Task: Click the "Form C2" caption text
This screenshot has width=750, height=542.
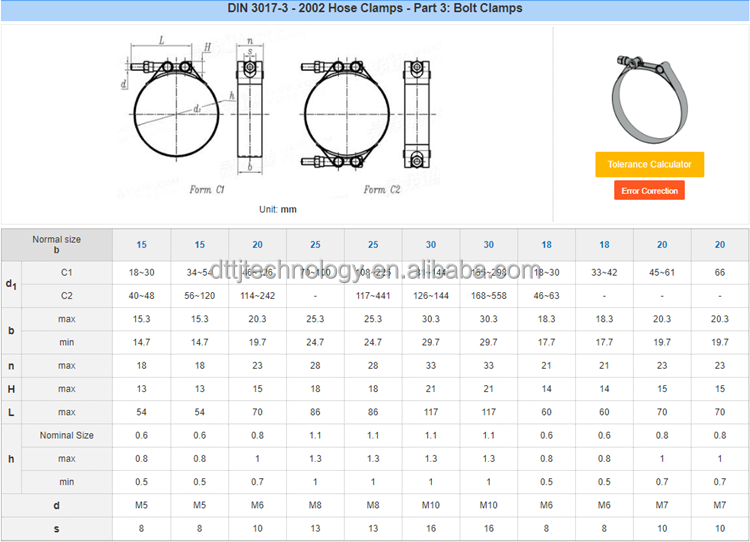Action: coord(381,189)
